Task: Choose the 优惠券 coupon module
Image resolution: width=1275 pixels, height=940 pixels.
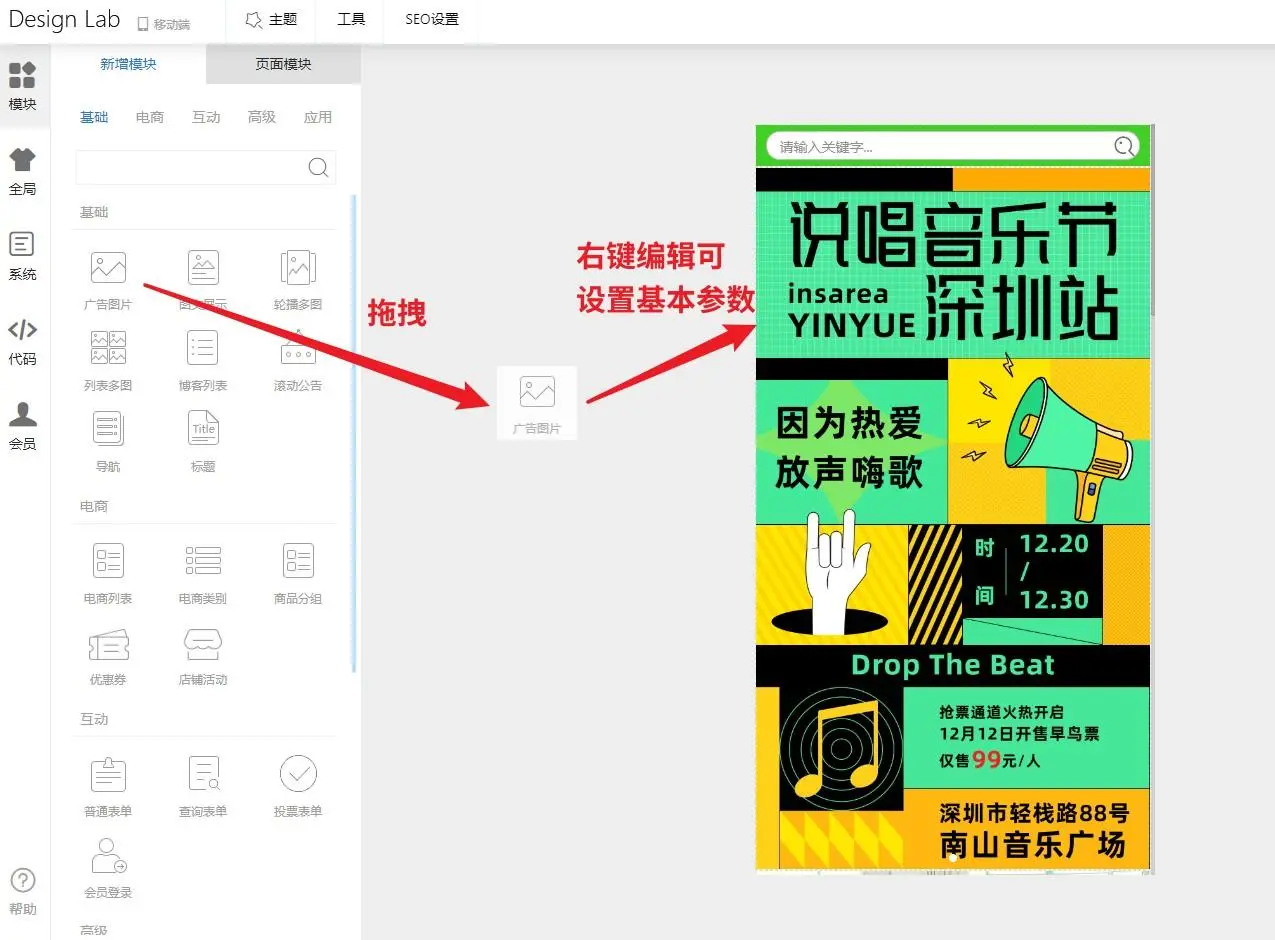Action: pyautogui.click(x=108, y=655)
